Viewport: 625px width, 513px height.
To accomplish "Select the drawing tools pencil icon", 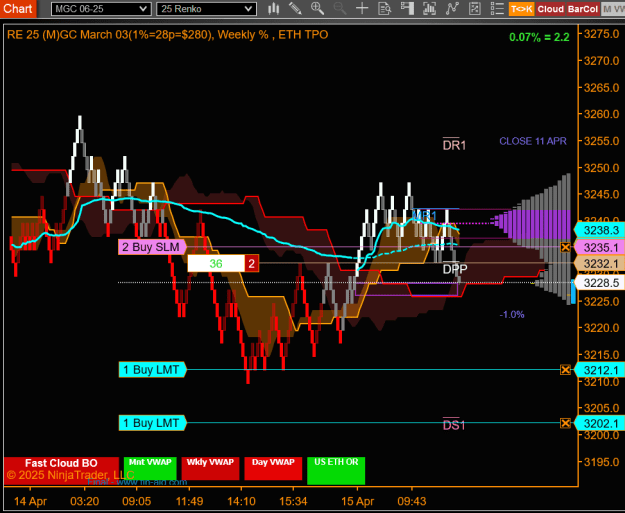I will [x=295, y=8].
